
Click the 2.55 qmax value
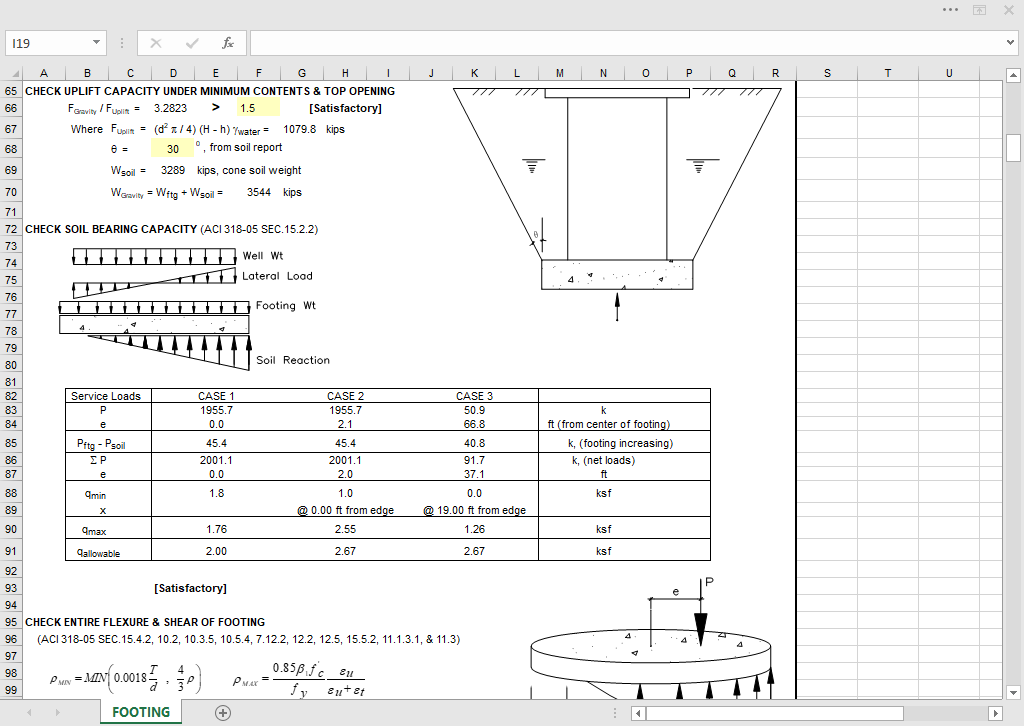point(345,529)
